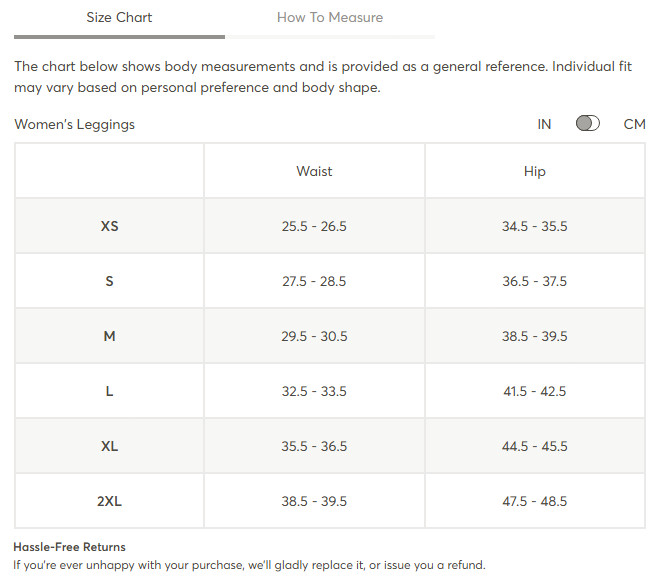Select the L size row label
The height and width of the screenshot is (588, 662).
[109, 391]
